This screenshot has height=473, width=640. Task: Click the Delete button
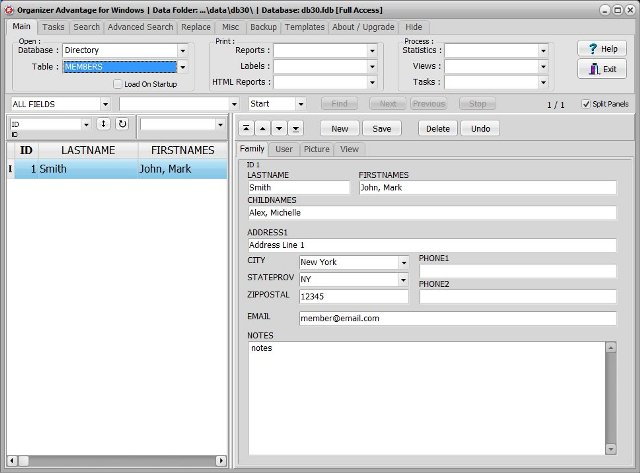click(x=438, y=129)
